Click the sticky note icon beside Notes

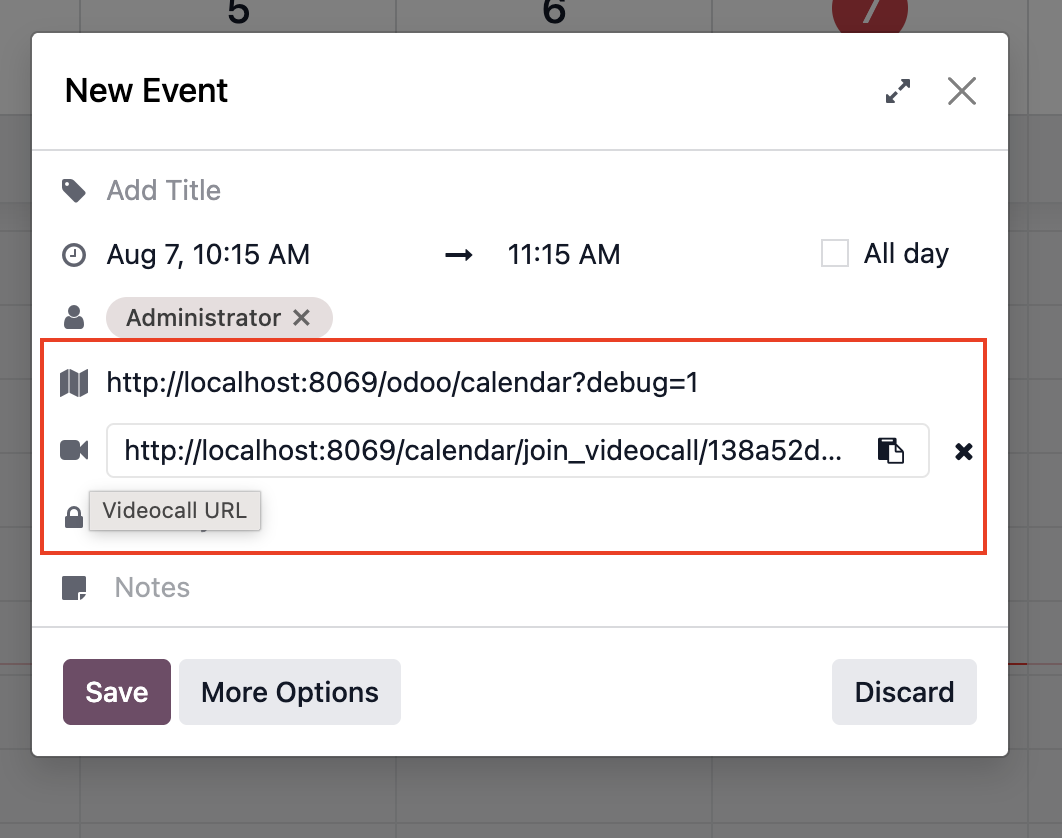(74, 588)
